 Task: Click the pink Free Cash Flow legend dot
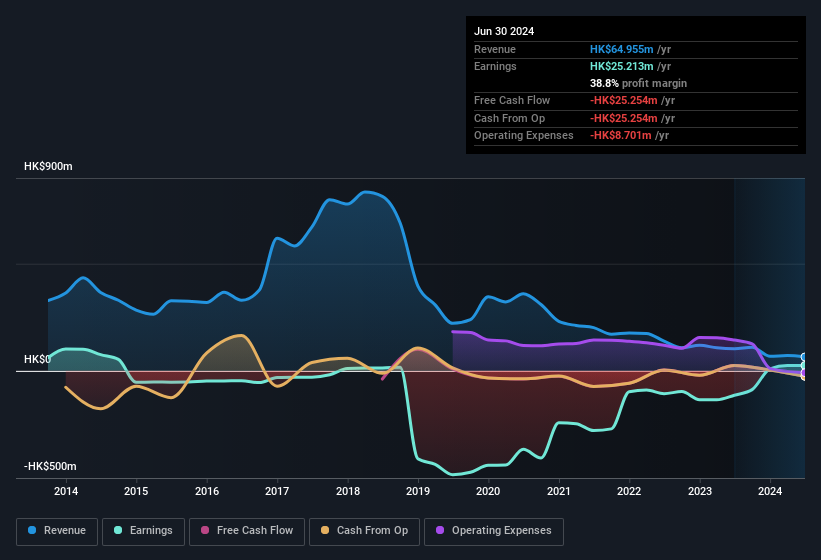coord(205,530)
